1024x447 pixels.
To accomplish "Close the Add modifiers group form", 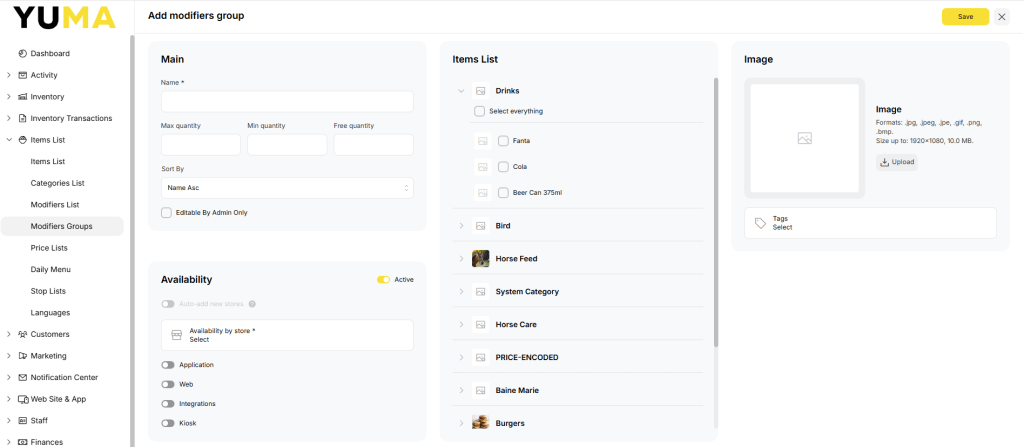I will click(1002, 17).
